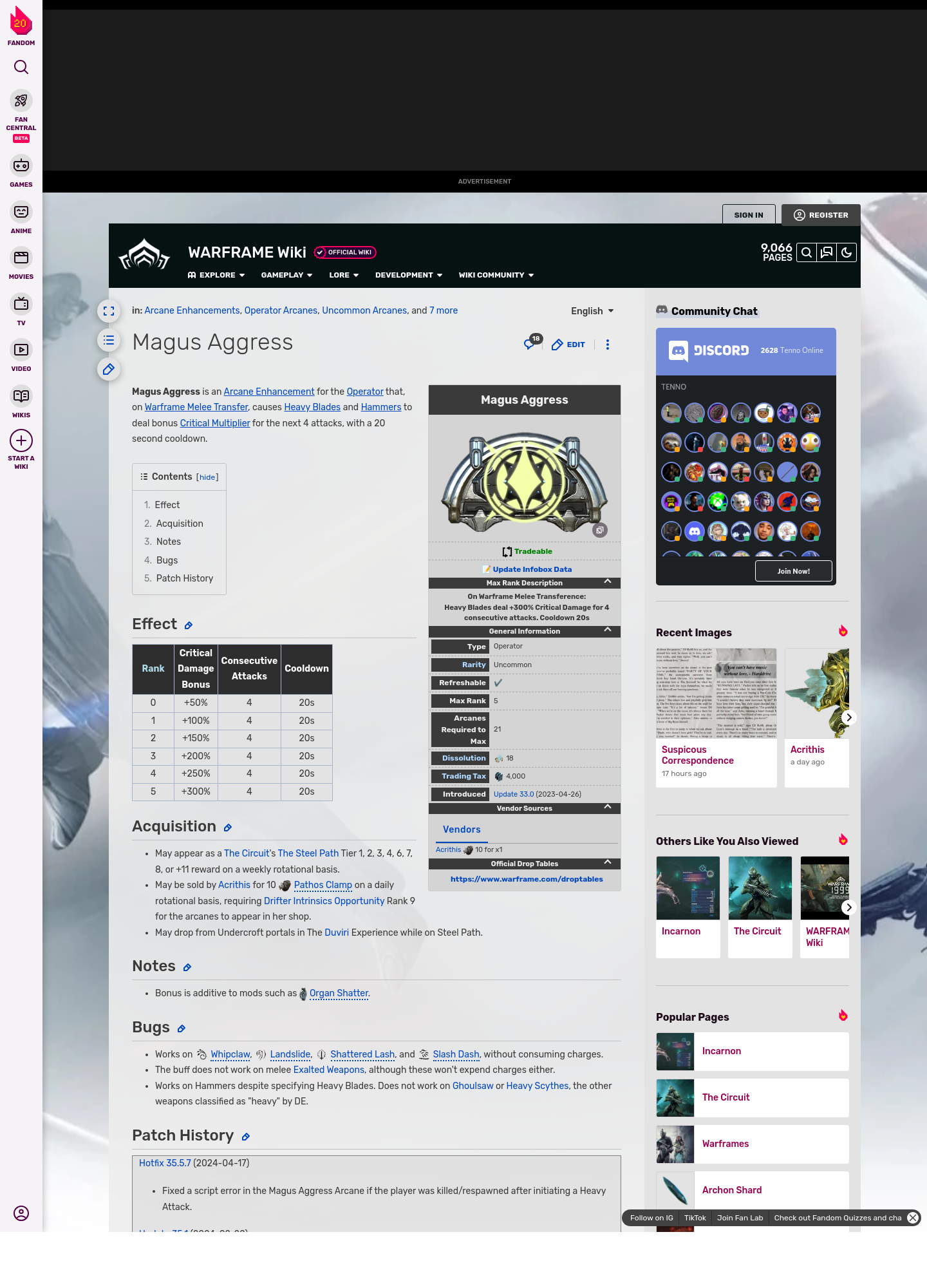Open Hotfix 35.5.7 link
Image resolution: width=927 pixels, height=1288 pixels.
[x=165, y=1163]
